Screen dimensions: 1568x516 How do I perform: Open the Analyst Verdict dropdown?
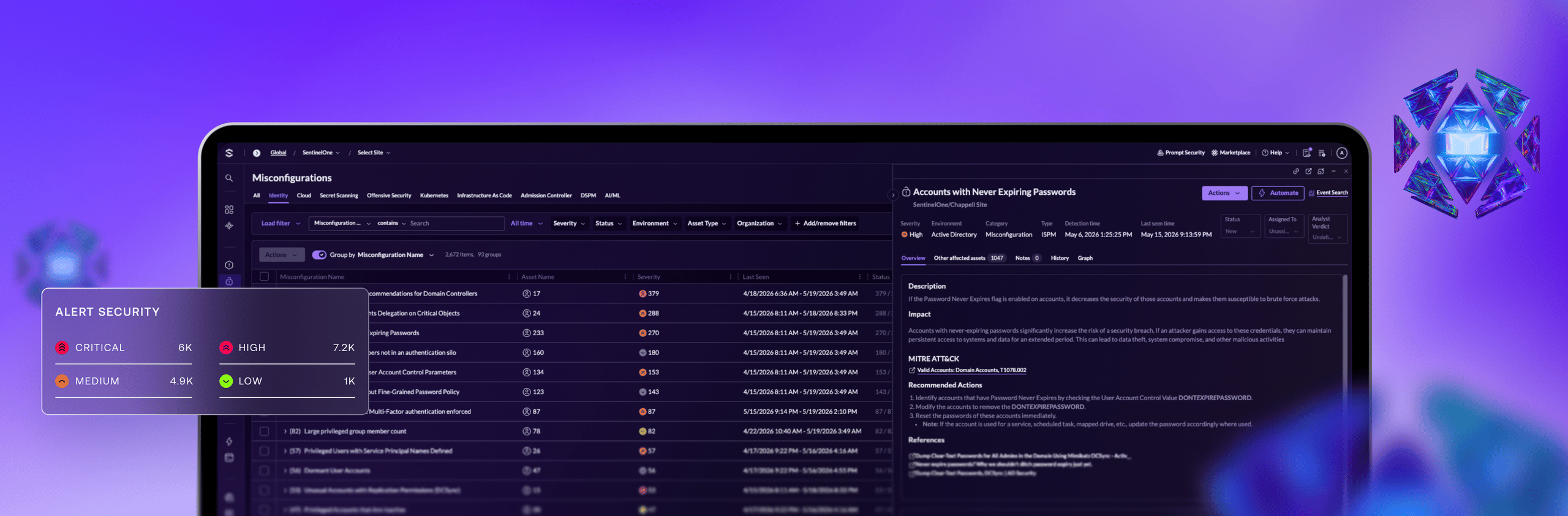coord(1328,229)
